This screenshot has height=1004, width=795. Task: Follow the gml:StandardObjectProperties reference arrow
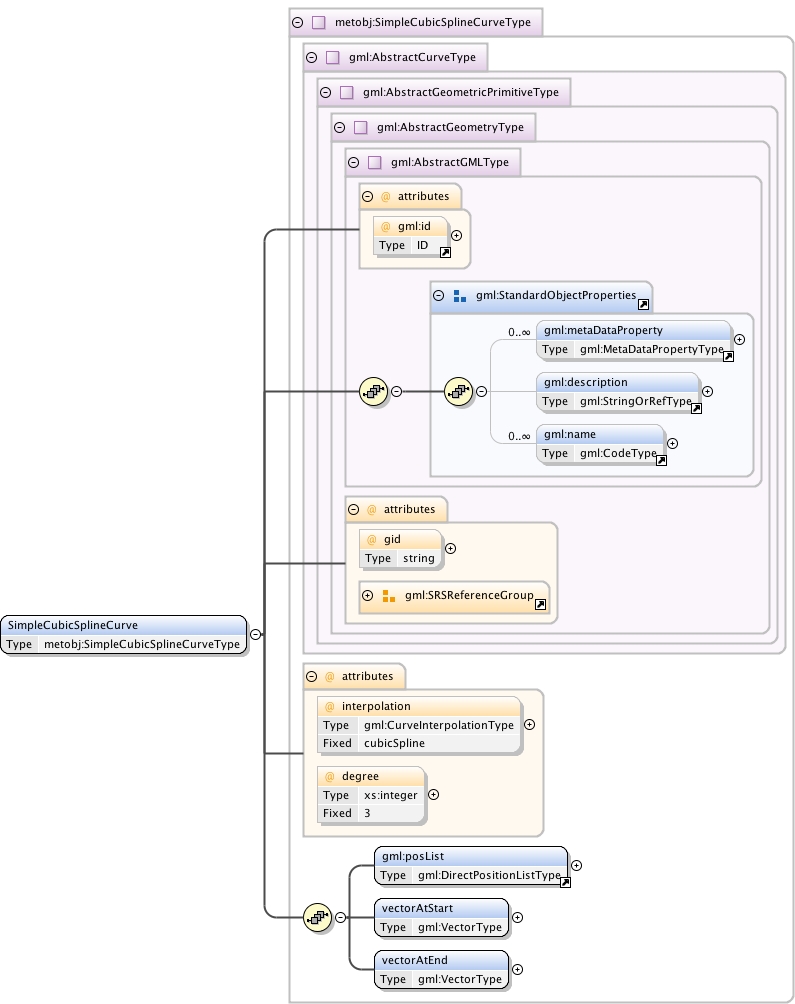point(643,305)
